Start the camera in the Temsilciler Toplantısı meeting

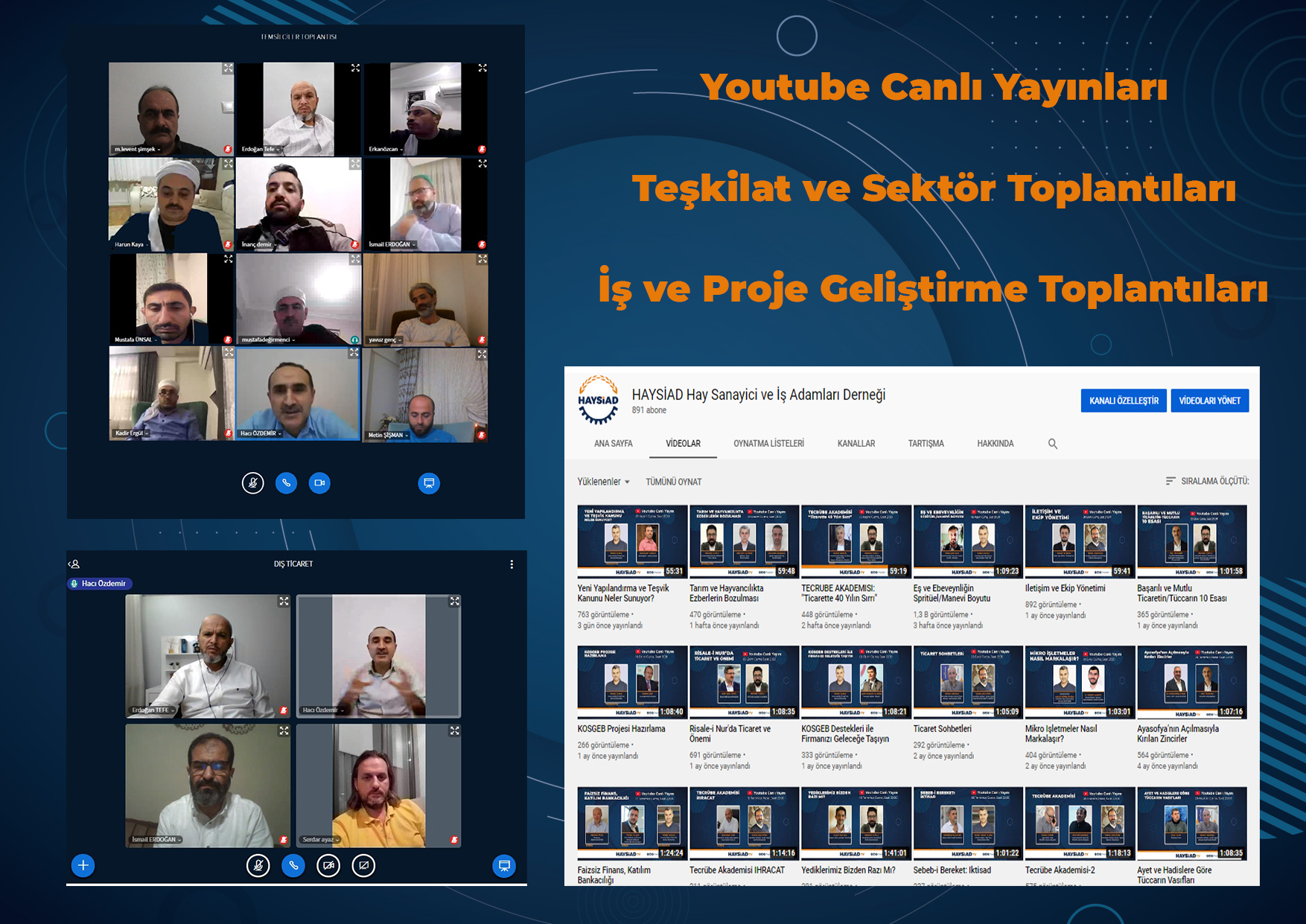320,482
